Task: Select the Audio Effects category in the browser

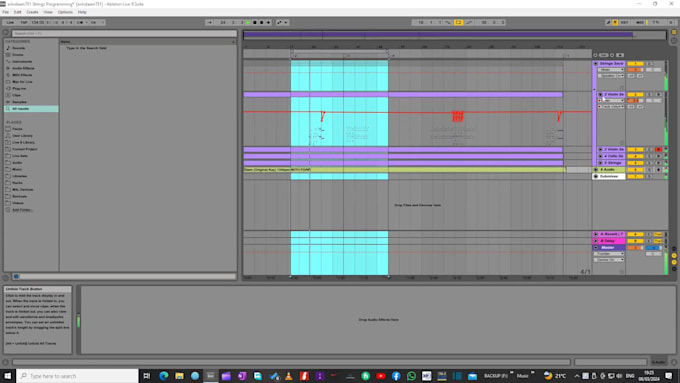Action: tap(23, 69)
